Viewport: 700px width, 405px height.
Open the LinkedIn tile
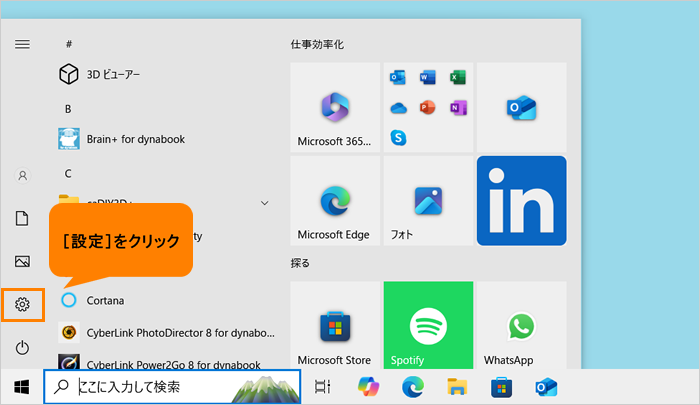point(521,200)
